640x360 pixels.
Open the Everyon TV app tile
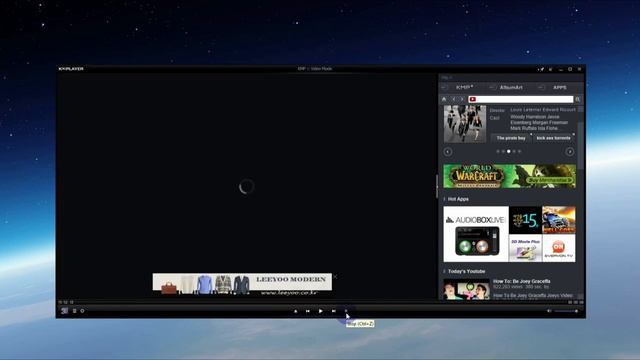click(x=559, y=248)
